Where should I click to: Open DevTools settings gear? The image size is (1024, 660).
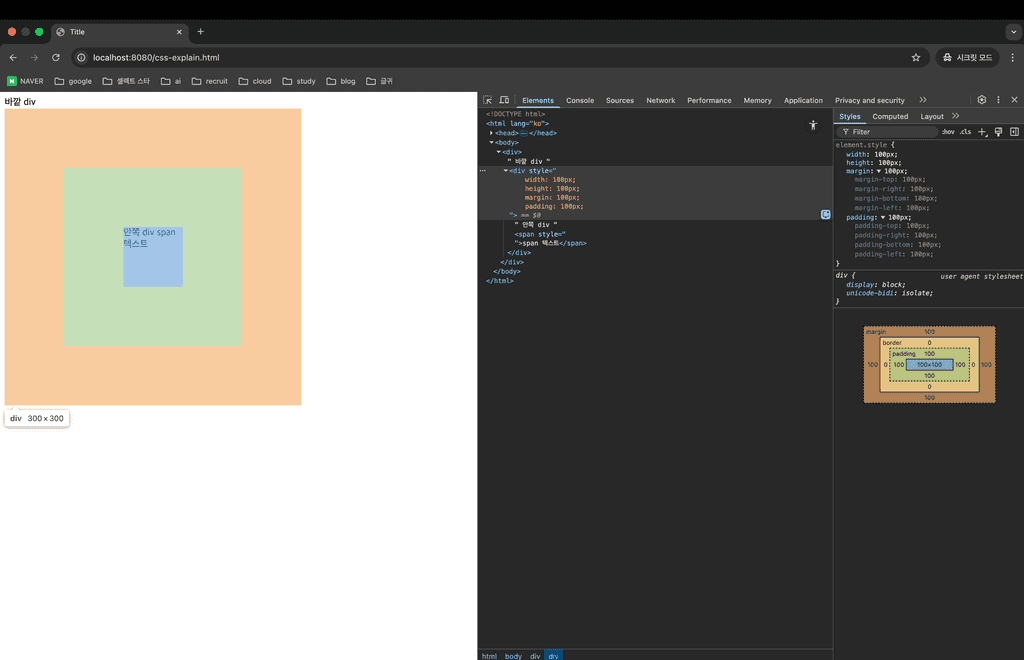pyautogui.click(x=982, y=100)
